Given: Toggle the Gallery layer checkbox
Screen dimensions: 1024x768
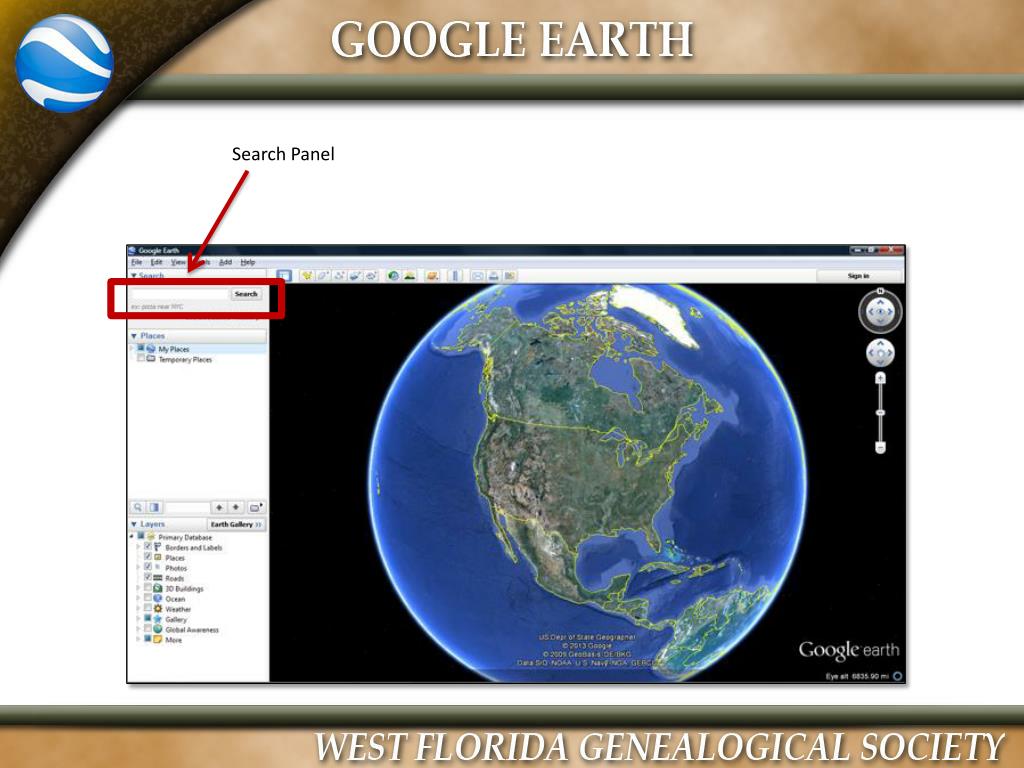Looking at the screenshot, I should [148, 618].
